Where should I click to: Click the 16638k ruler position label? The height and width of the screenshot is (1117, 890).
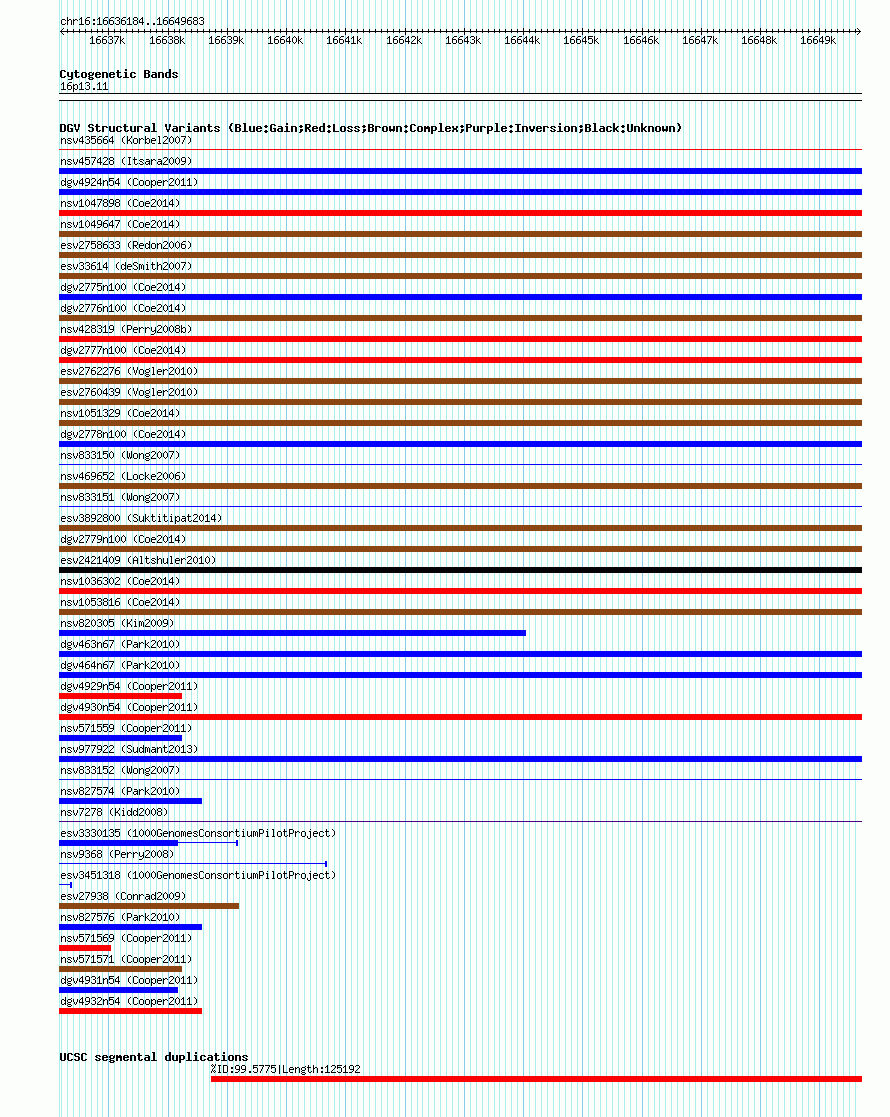[167, 41]
